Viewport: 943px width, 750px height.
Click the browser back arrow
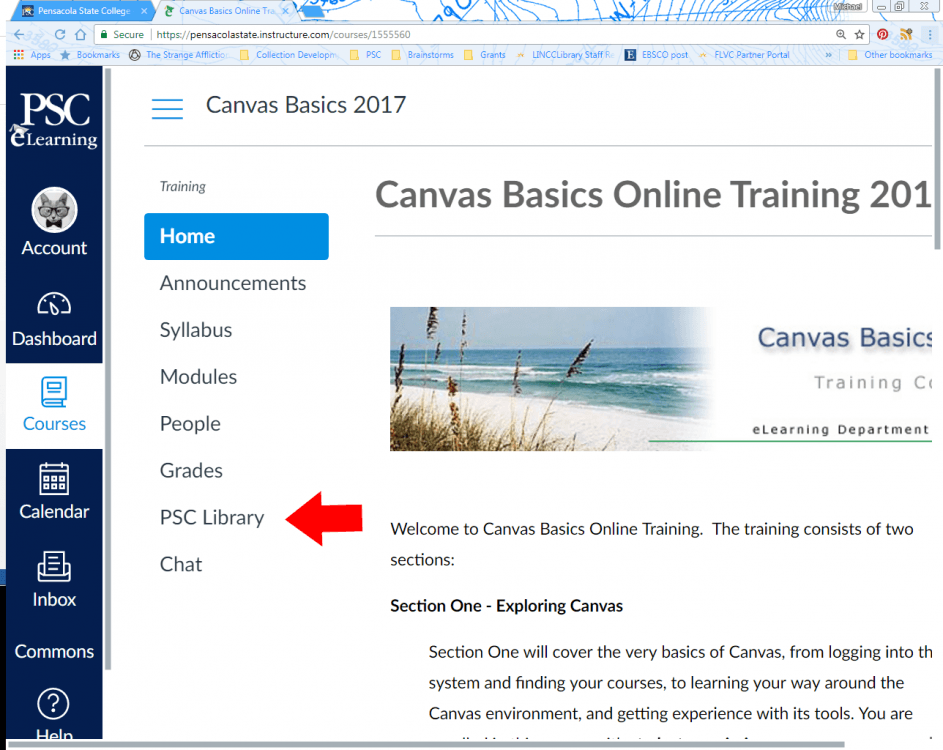(20, 34)
